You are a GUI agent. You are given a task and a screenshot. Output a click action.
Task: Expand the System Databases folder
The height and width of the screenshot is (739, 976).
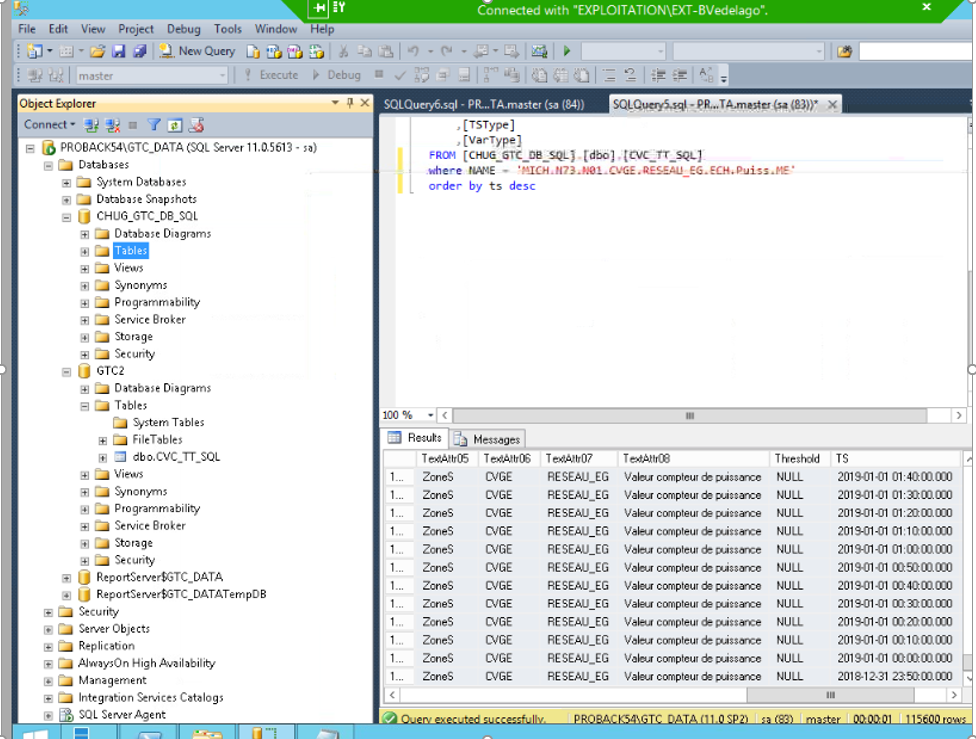(x=67, y=182)
